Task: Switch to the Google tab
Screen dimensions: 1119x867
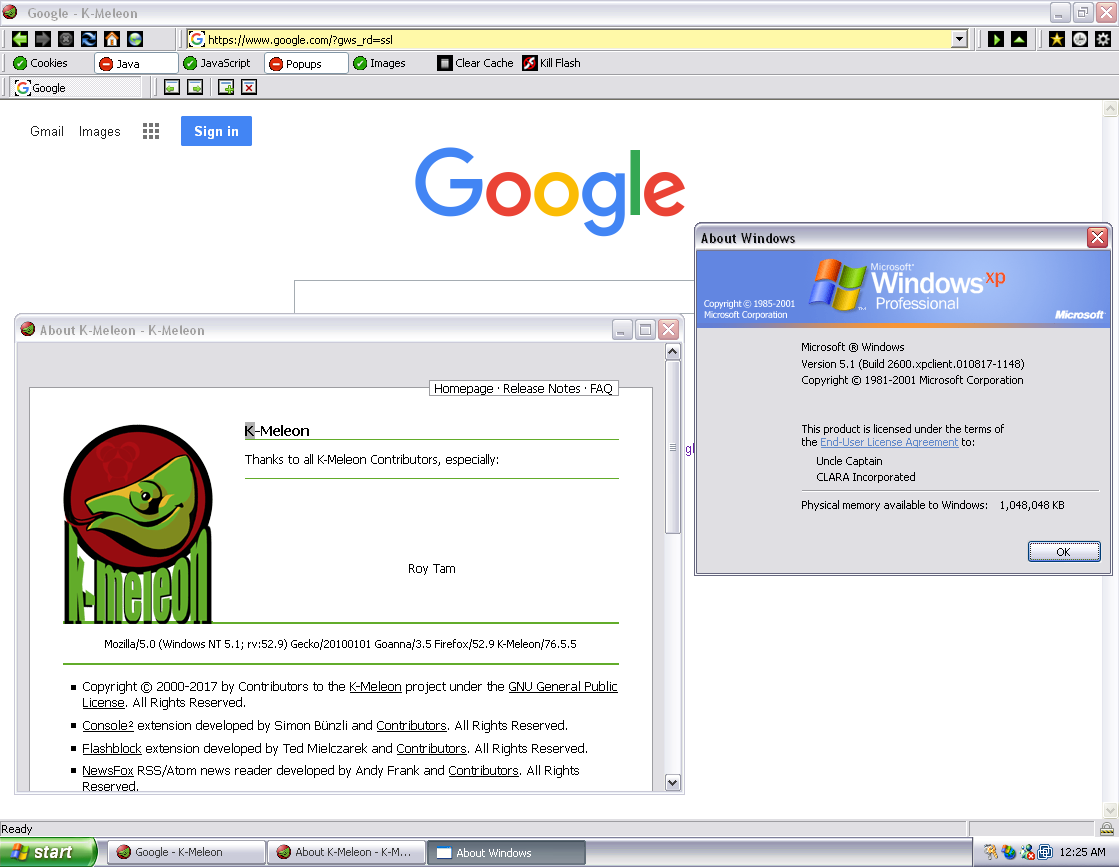Action: (76, 88)
